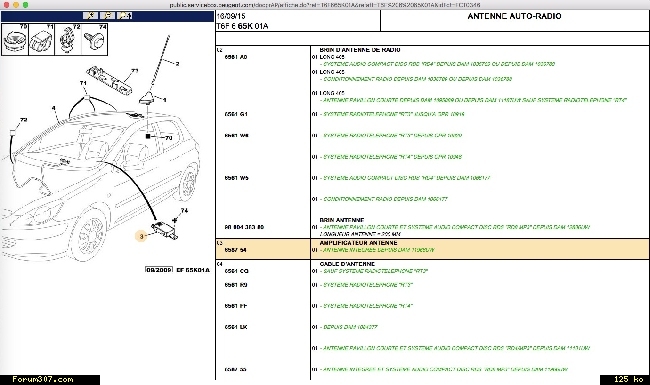Open part thumbnail number 71

click(x=42, y=40)
